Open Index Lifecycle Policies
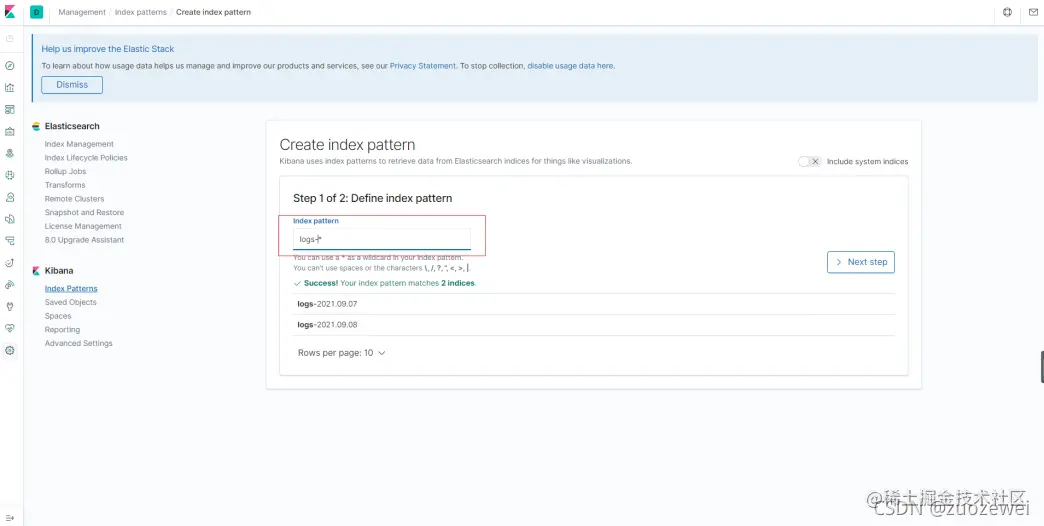1044x526 pixels. [86, 158]
